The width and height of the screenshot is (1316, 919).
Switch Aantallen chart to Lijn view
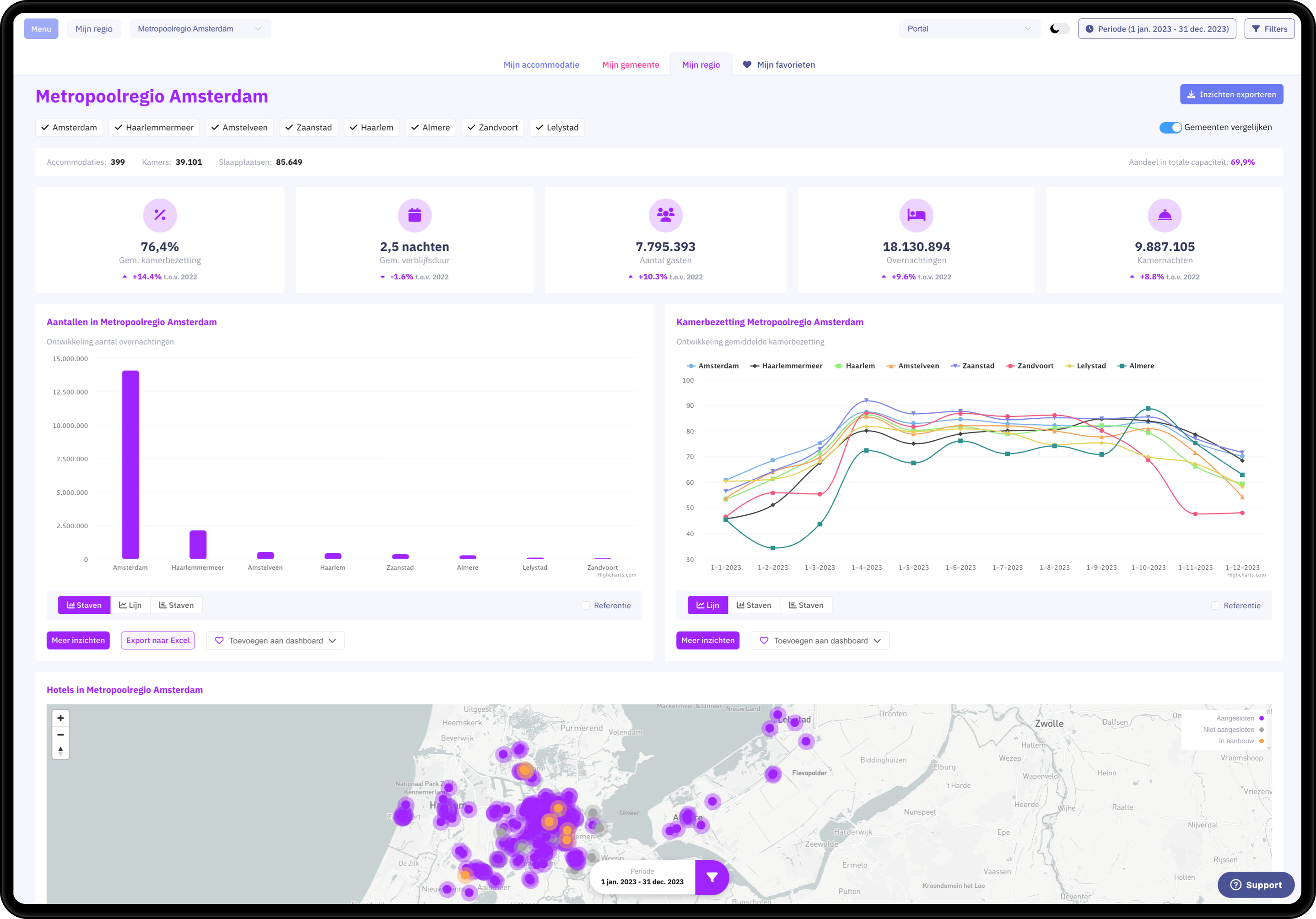(x=130, y=605)
